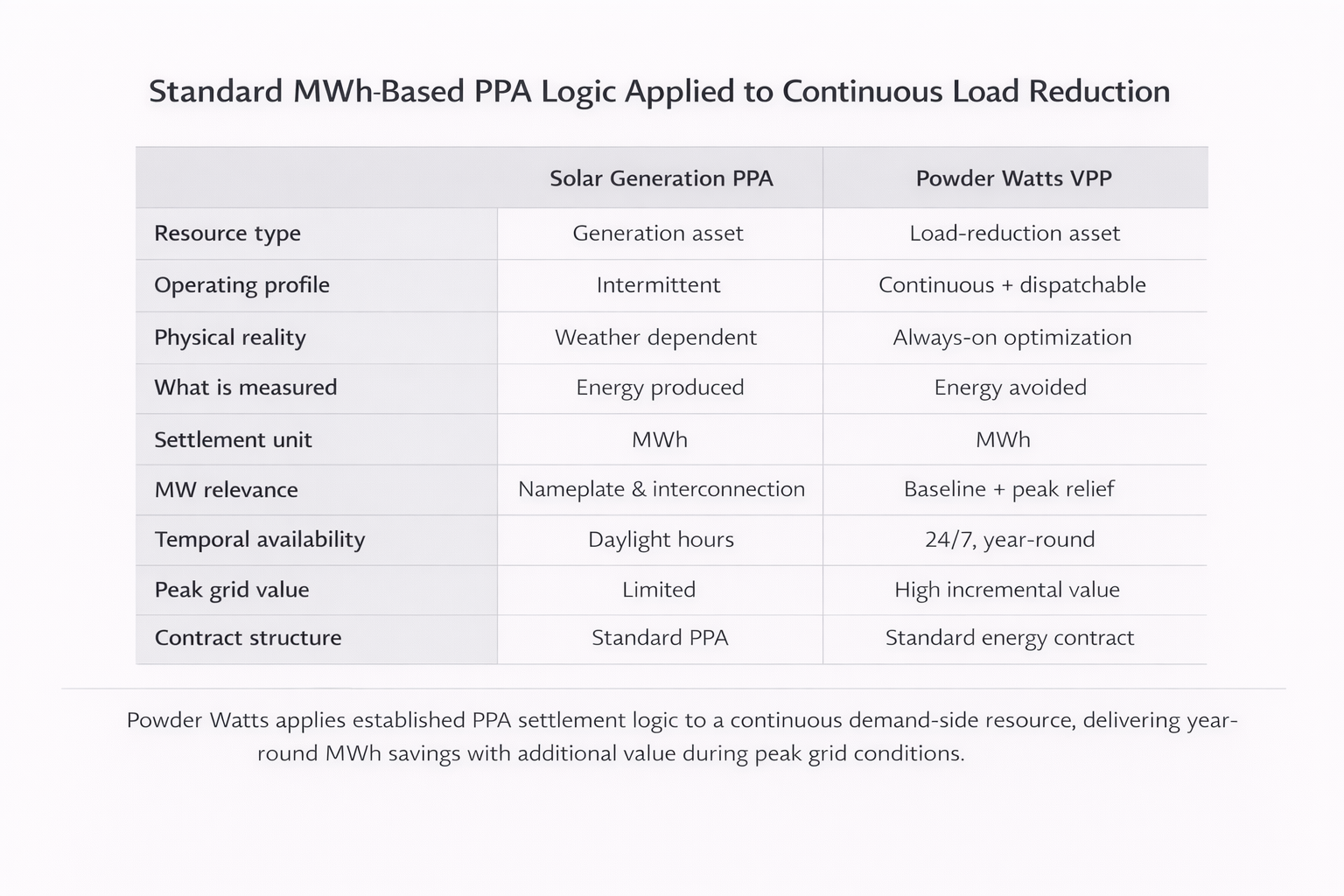Select the Solar Generation PPA column header
This screenshot has width=1344, height=896.
click(661, 178)
